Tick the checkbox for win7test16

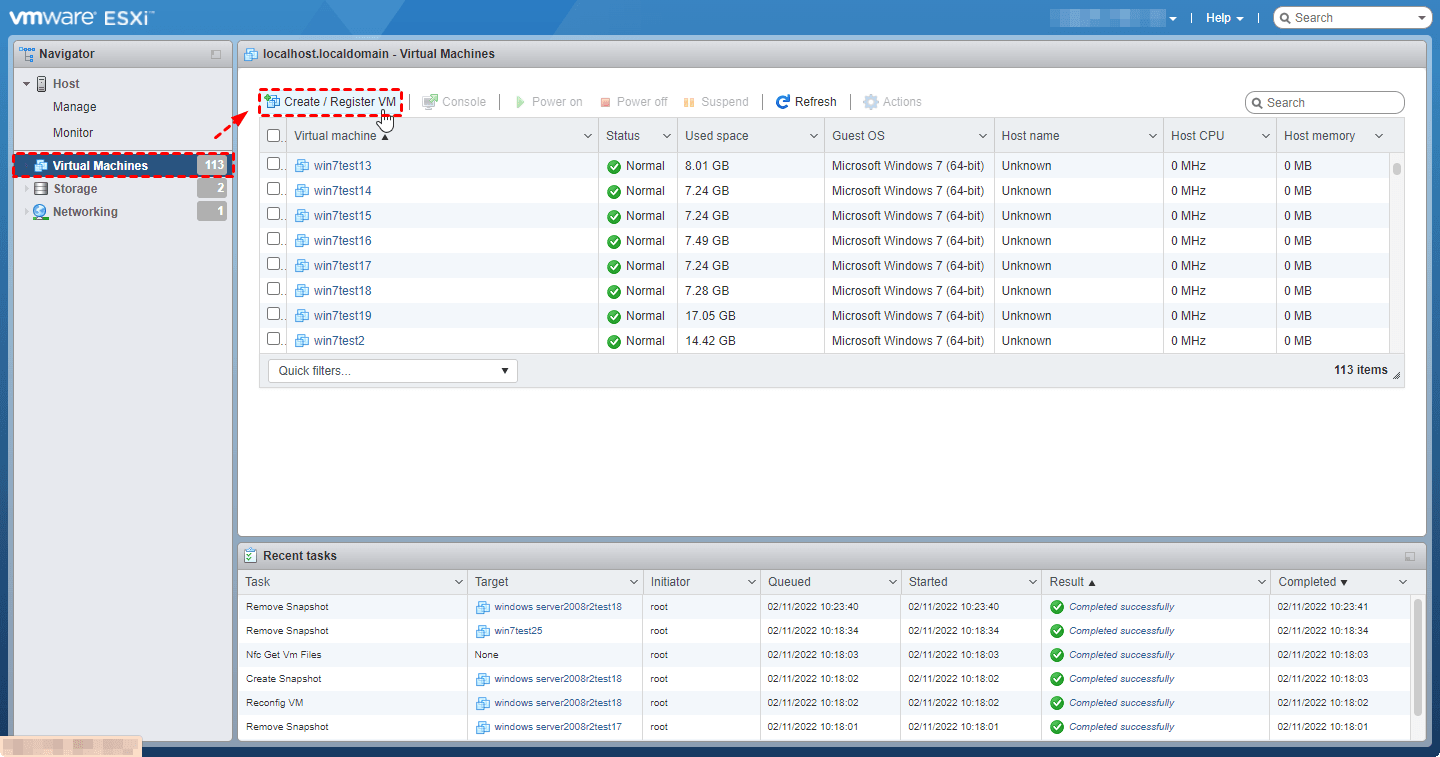pos(274,239)
